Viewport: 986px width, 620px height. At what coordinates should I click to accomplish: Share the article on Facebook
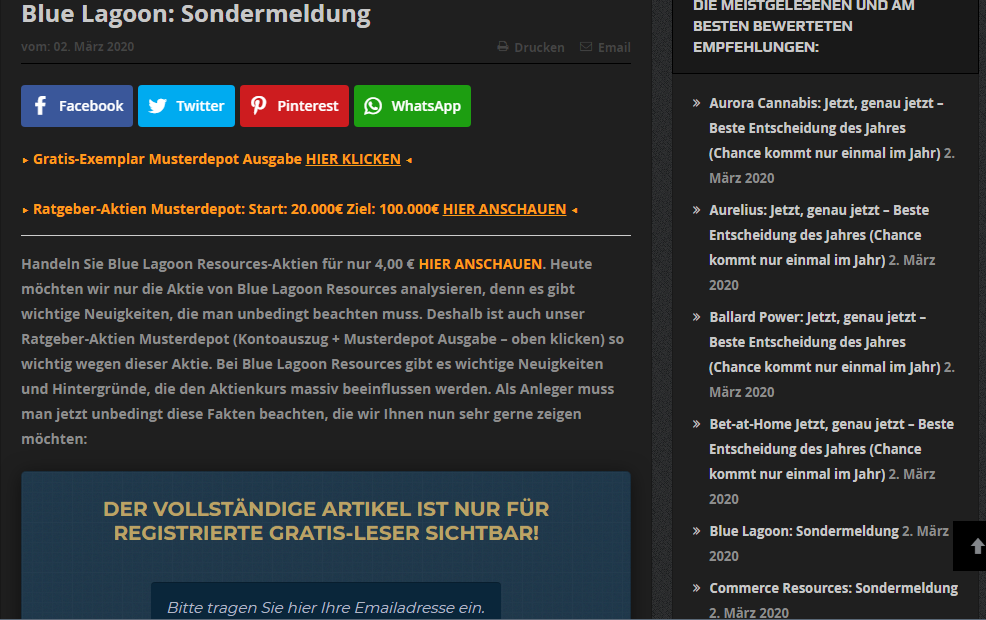pyautogui.click(x=77, y=106)
